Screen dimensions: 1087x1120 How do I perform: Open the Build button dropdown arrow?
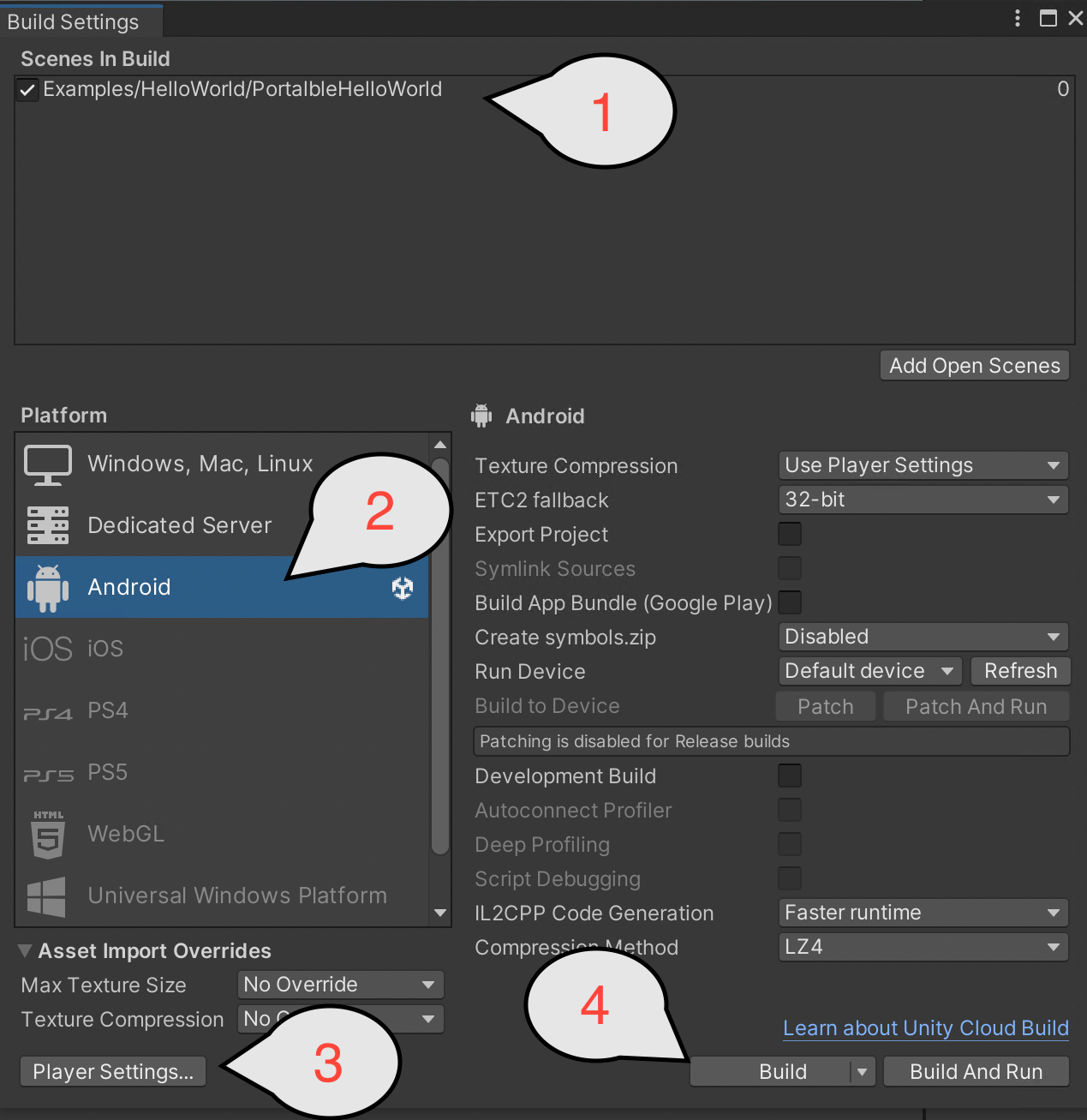pyautogui.click(x=863, y=1072)
